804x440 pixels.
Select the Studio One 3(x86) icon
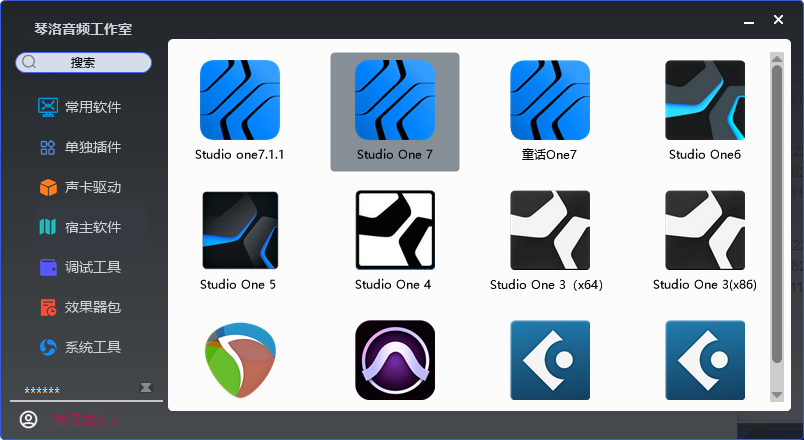click(x=705, y=230)
